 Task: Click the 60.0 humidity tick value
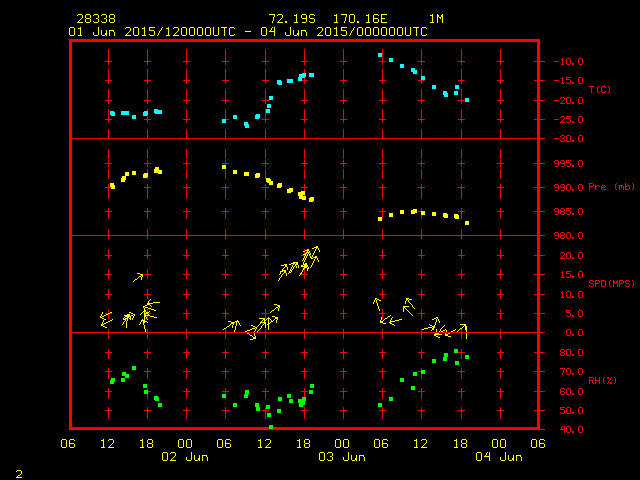571,391
